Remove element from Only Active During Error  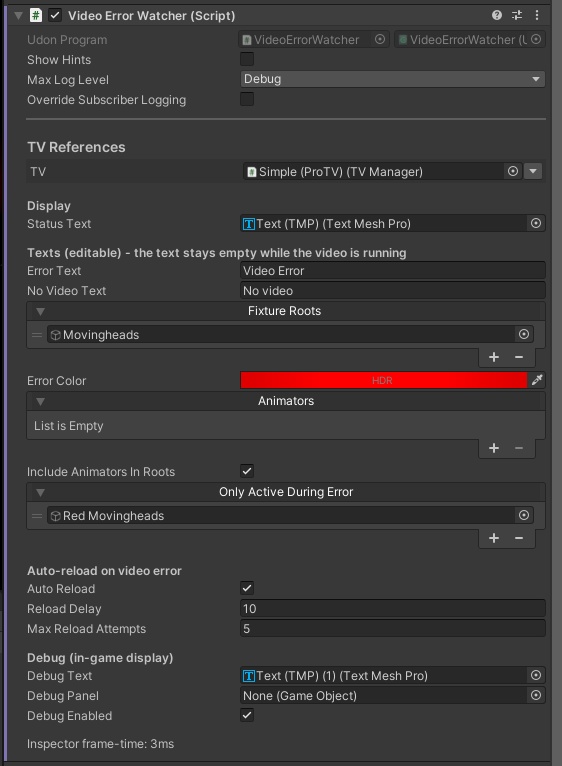coord(519,538)
